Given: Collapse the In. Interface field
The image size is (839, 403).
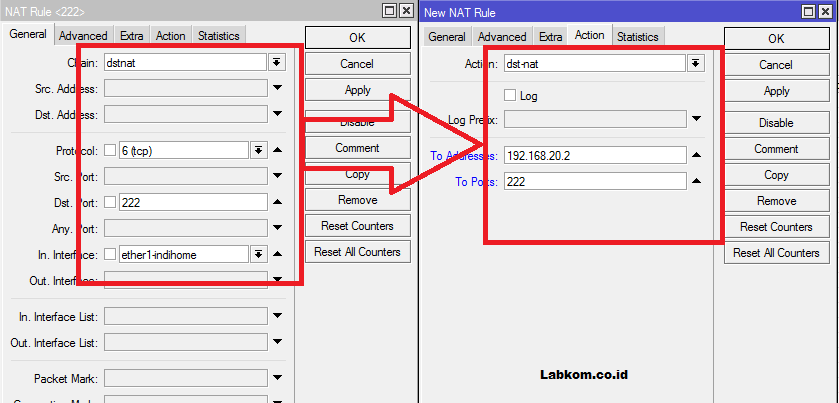Looking at the screenshot, I should click(x=277, y=254).
